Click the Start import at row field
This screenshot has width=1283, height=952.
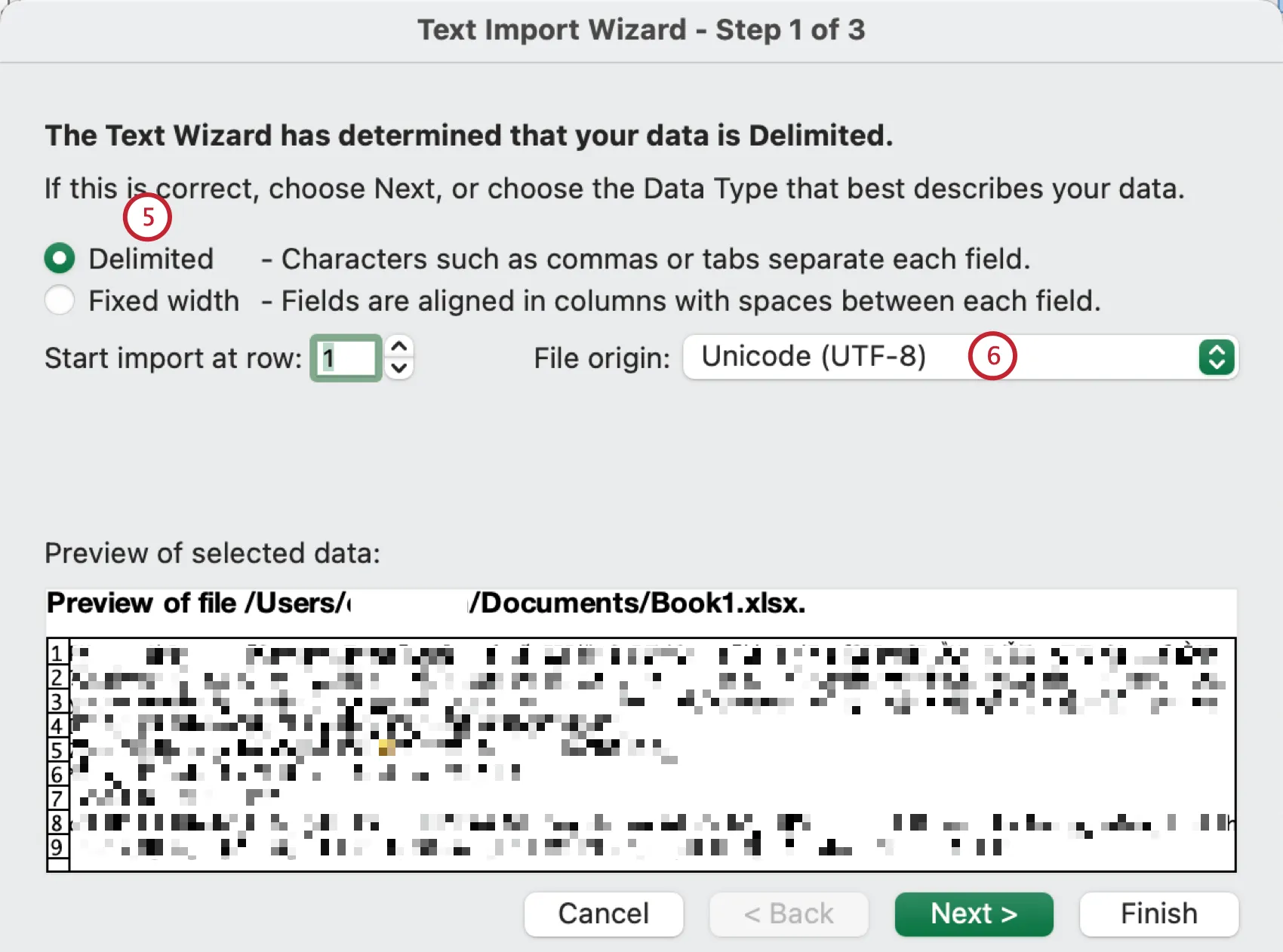[x=345, y=357]
